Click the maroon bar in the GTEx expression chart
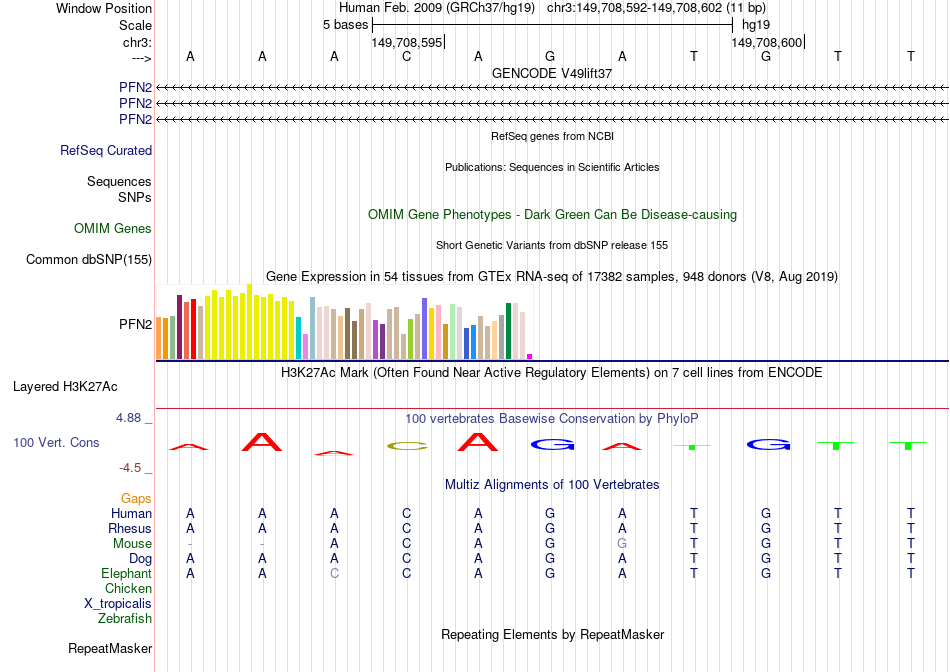This screenshot has width=950, height=672. [179, 327]
